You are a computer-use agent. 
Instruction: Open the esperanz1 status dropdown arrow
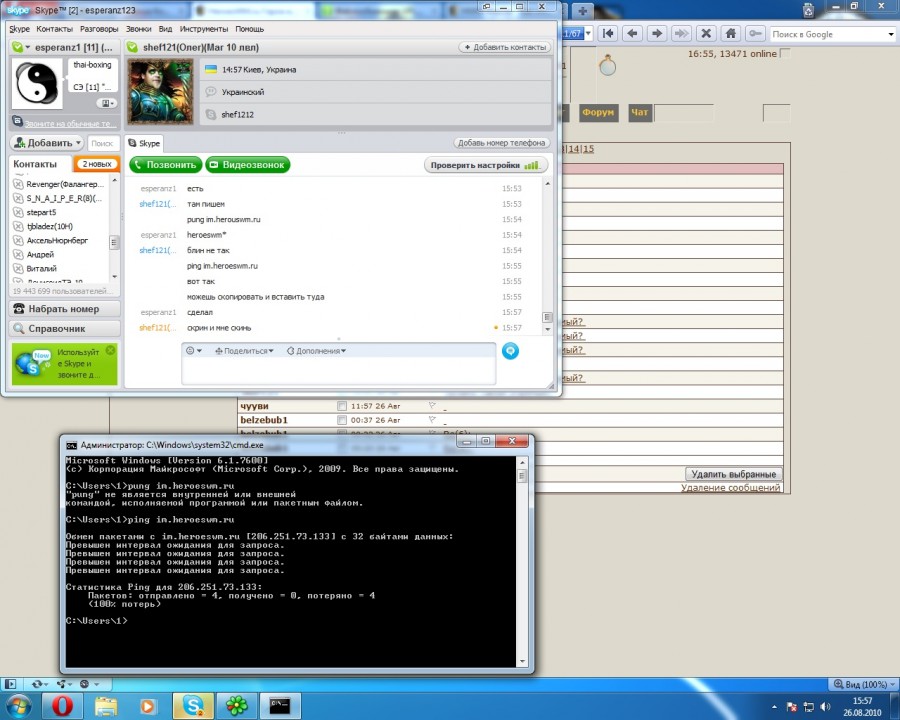pyautogui.click(x=27, y=47)
